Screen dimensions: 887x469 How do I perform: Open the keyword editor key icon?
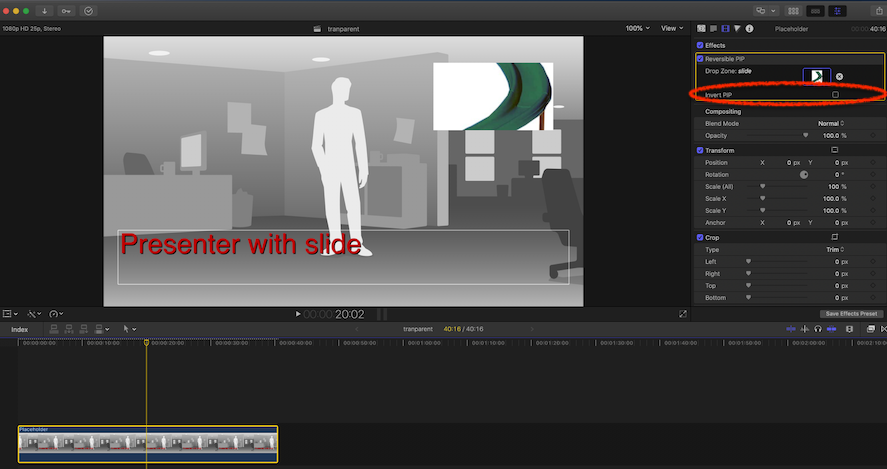tap(66, 11)
